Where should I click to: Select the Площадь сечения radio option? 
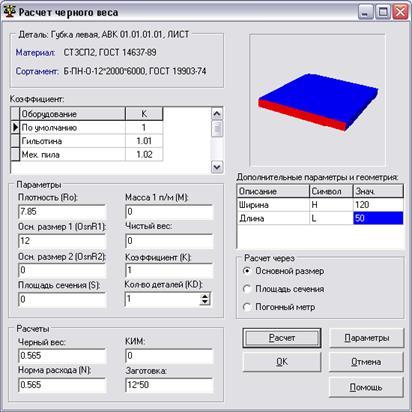point(247,289)
